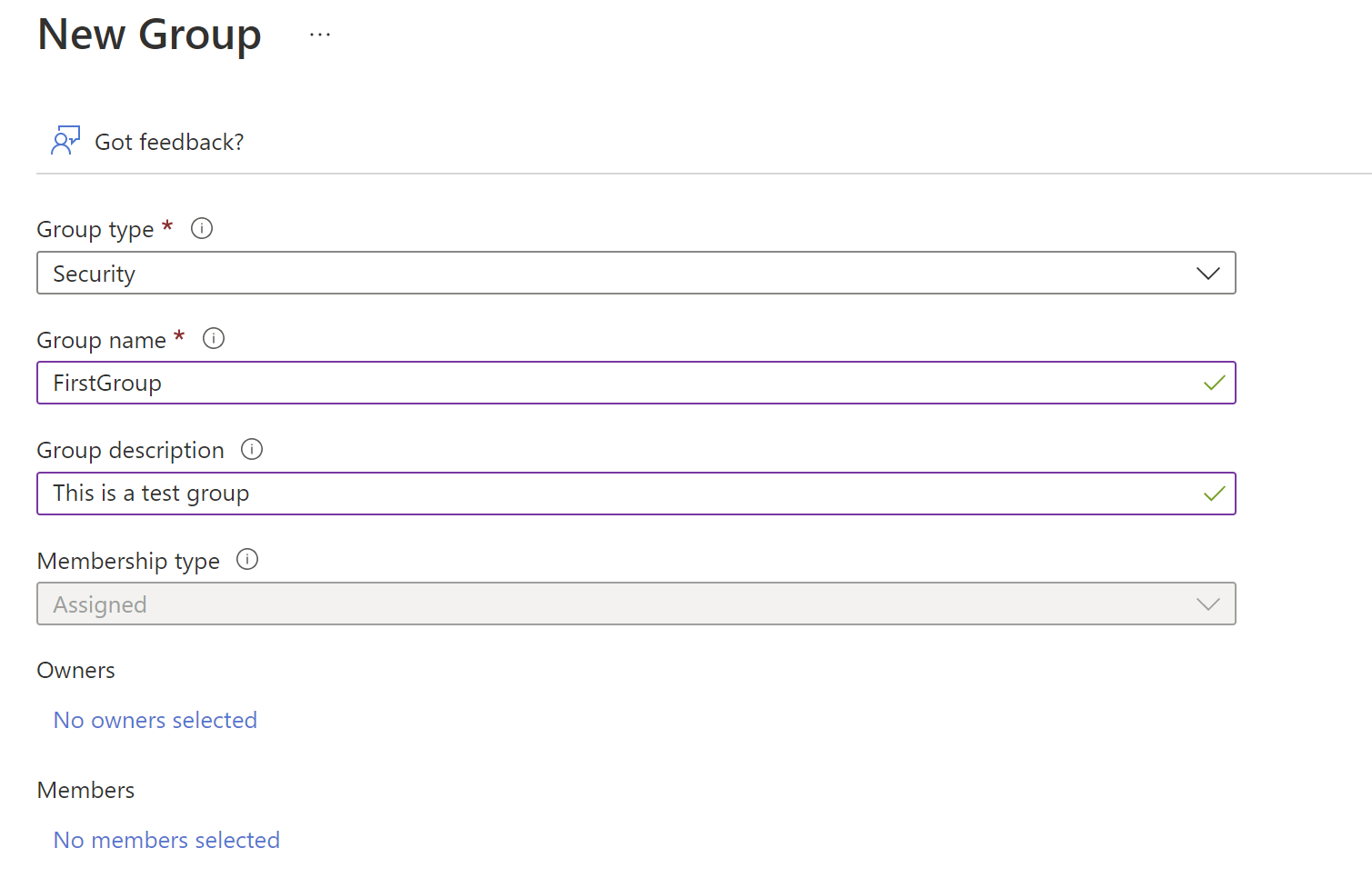
Task: Open the Assigned membership type dropdown
Action: click(x=618, y=604)
